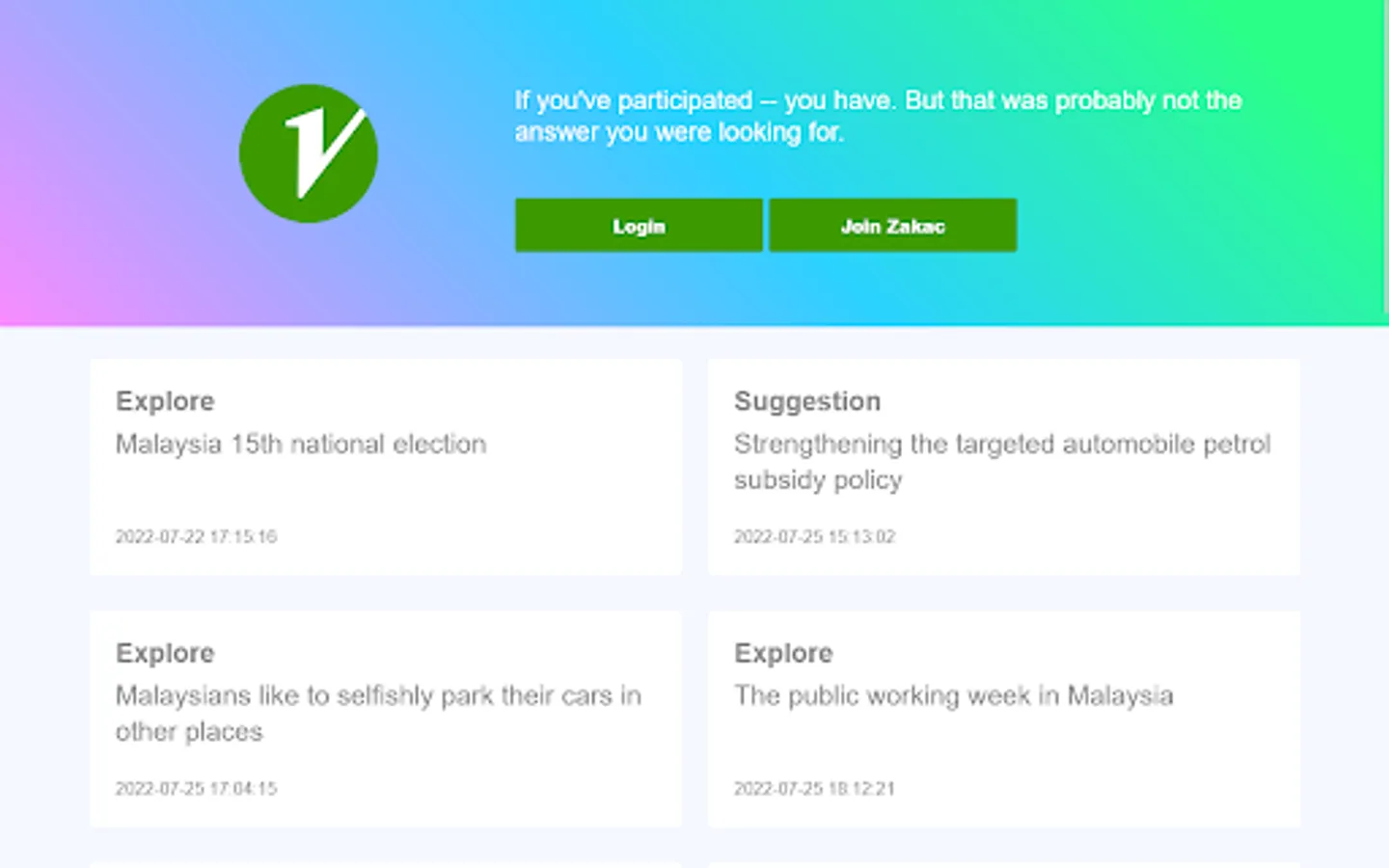Click the Suggestion category label

pyautogui.click(x=807, y=401)
